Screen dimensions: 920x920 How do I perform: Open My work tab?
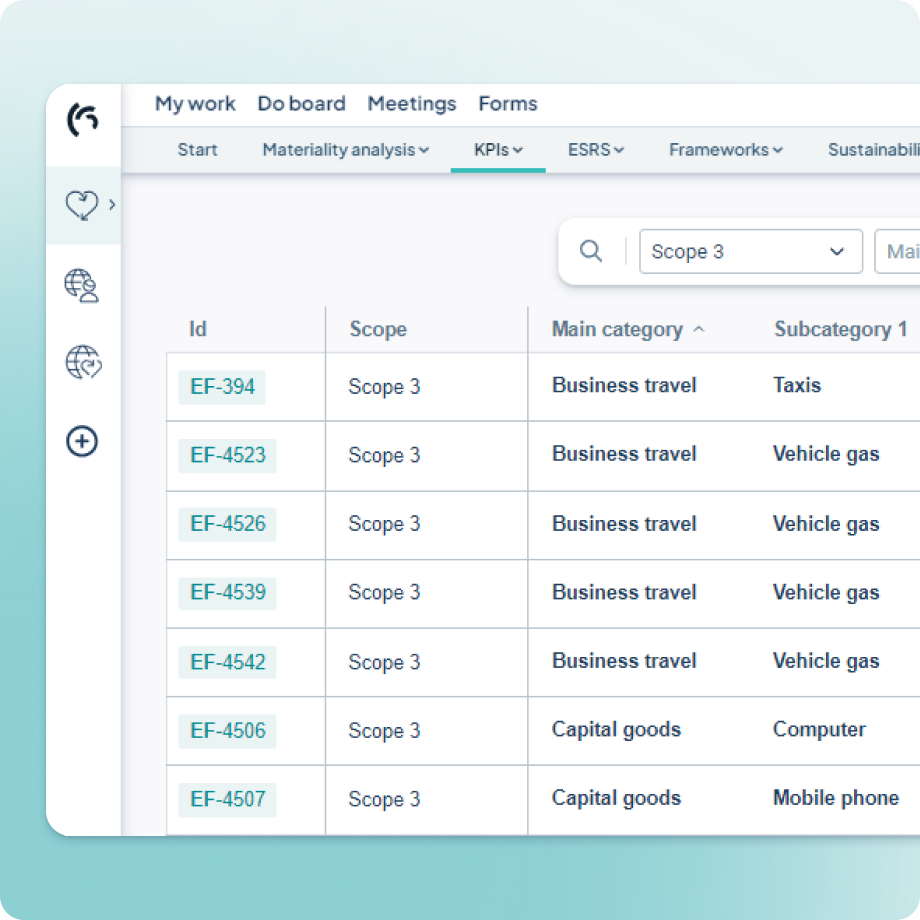195,104
